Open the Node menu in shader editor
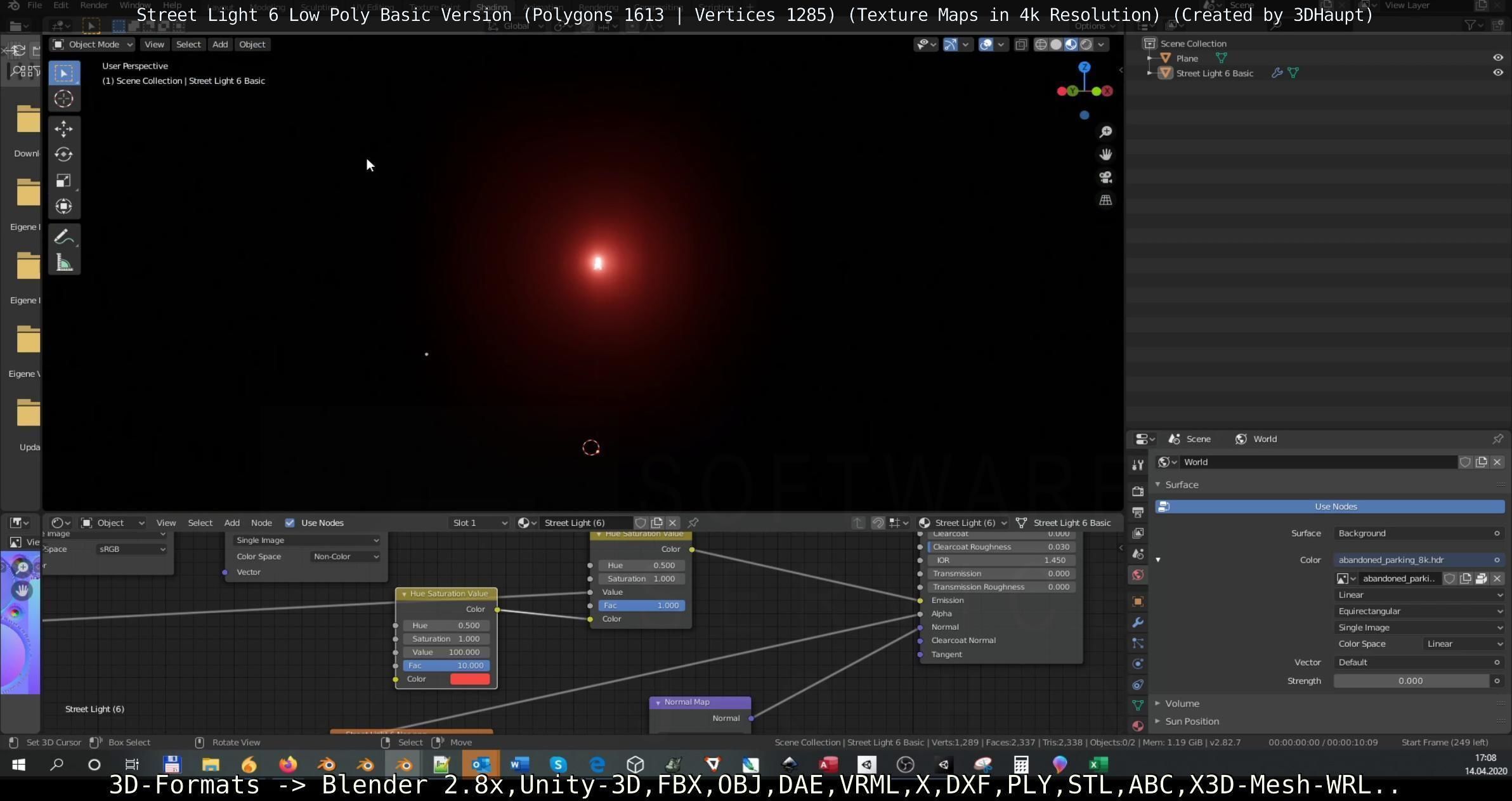Screen dimensions: 1512x801 [x=261, y=523]
